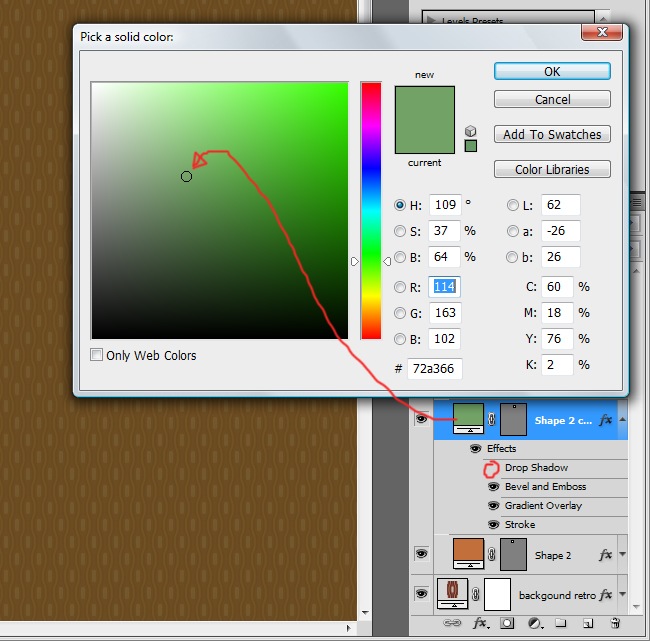Select the Lab a radio button

513,231
